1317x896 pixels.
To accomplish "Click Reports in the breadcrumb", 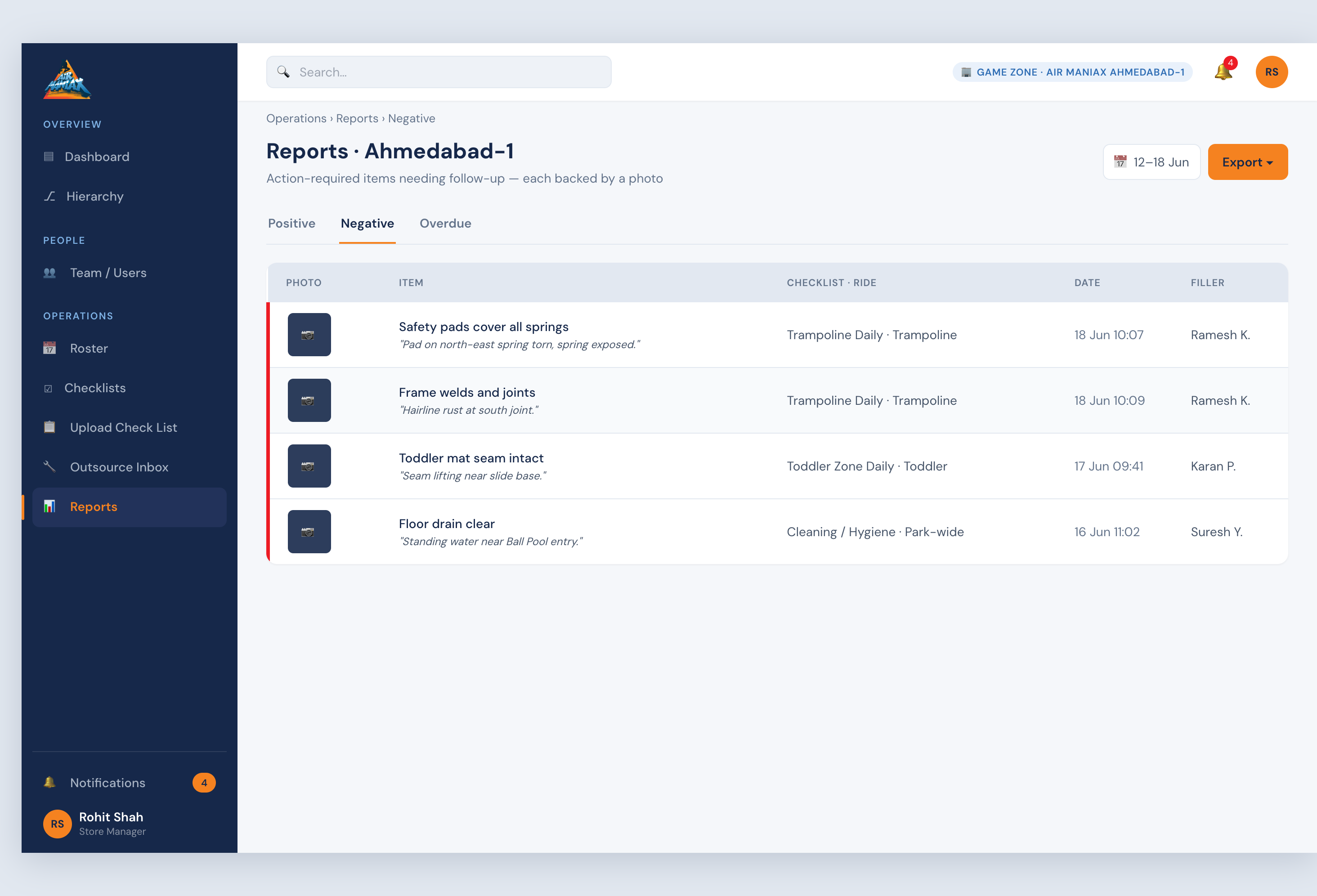I will [357, 118].
